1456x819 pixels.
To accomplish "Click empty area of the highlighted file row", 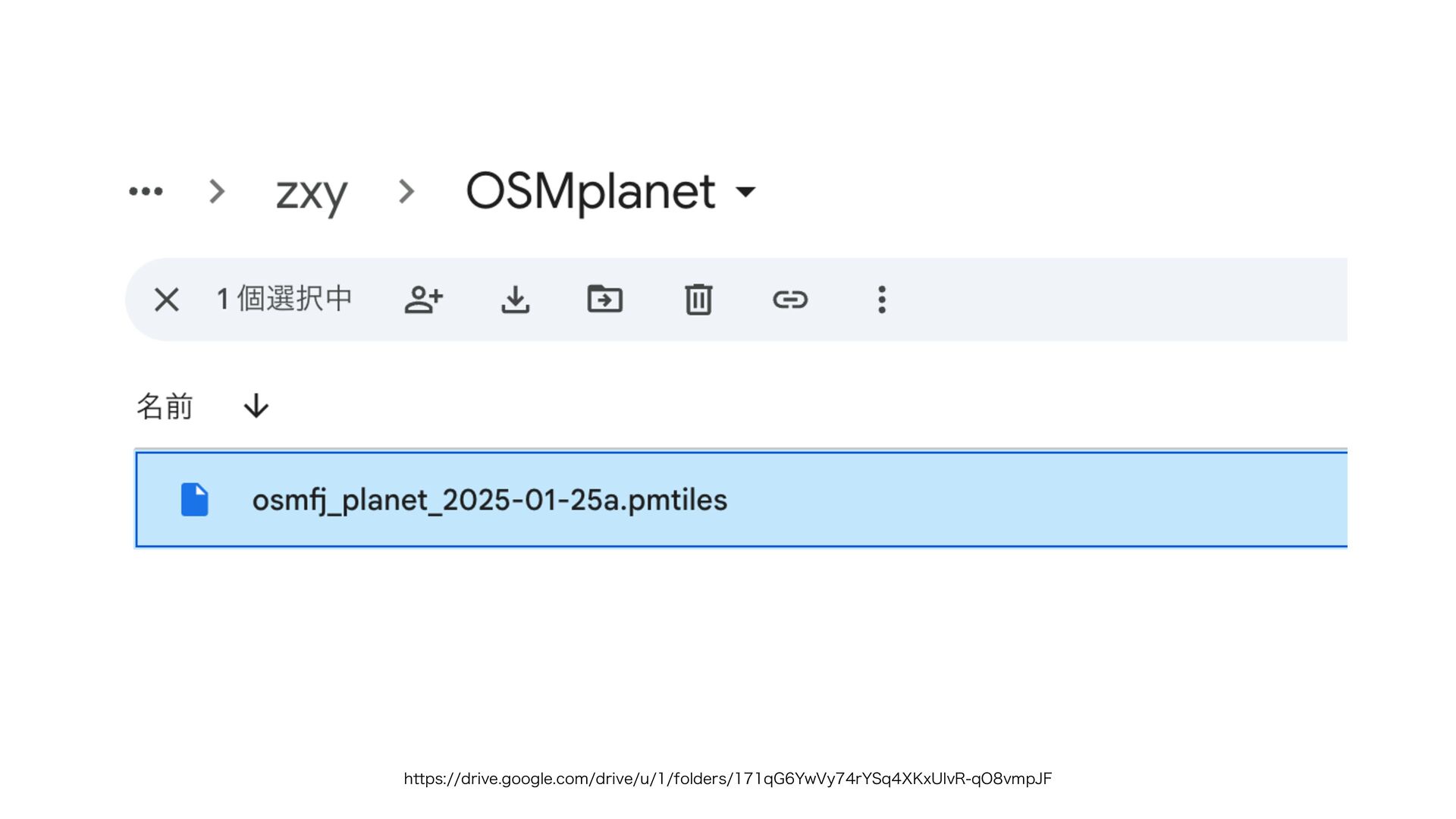I will [x=1024, y=500].
